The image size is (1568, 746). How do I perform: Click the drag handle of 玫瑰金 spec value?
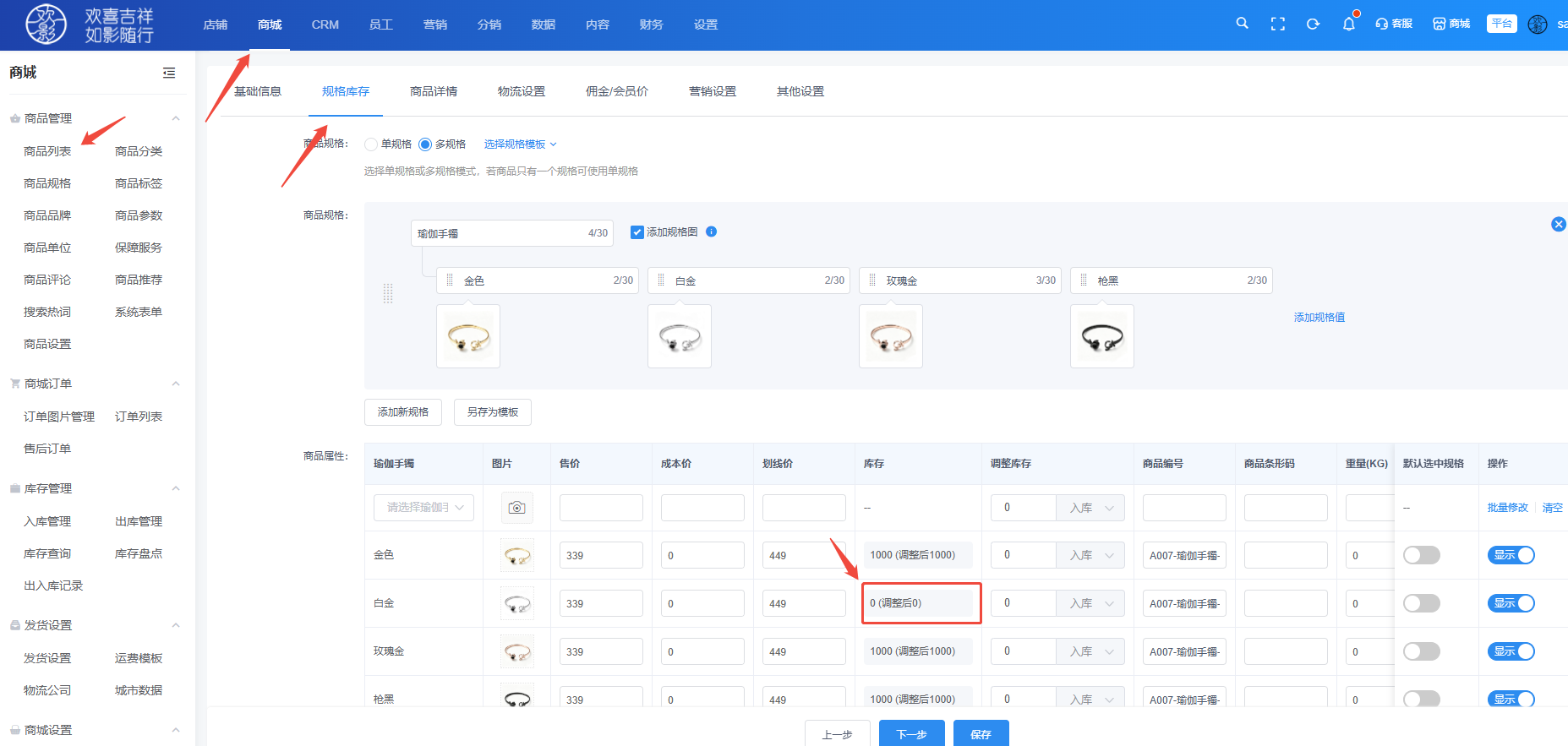[872, 280]
